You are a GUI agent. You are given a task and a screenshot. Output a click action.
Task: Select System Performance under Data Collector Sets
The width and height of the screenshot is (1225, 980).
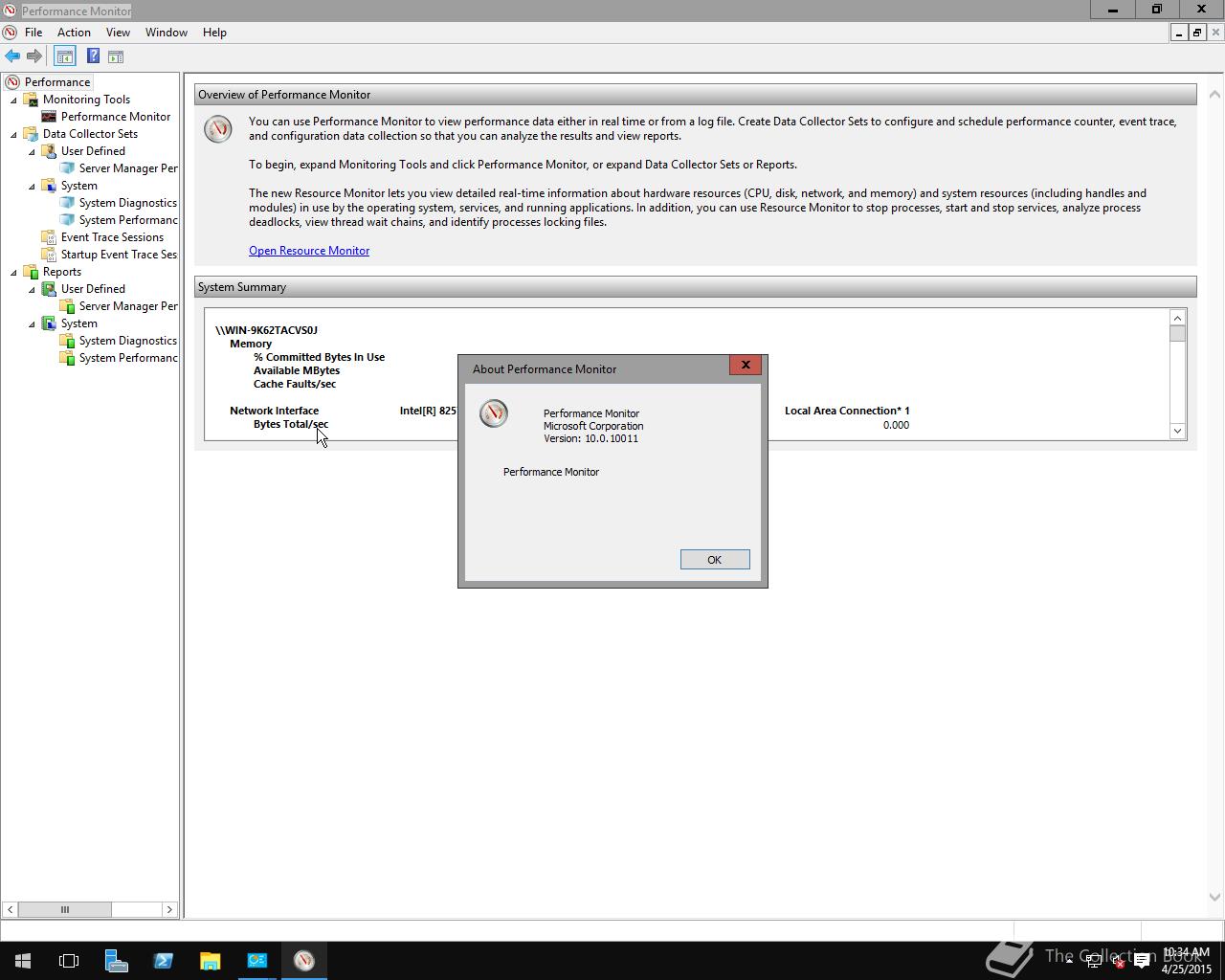tap(128, 220)
